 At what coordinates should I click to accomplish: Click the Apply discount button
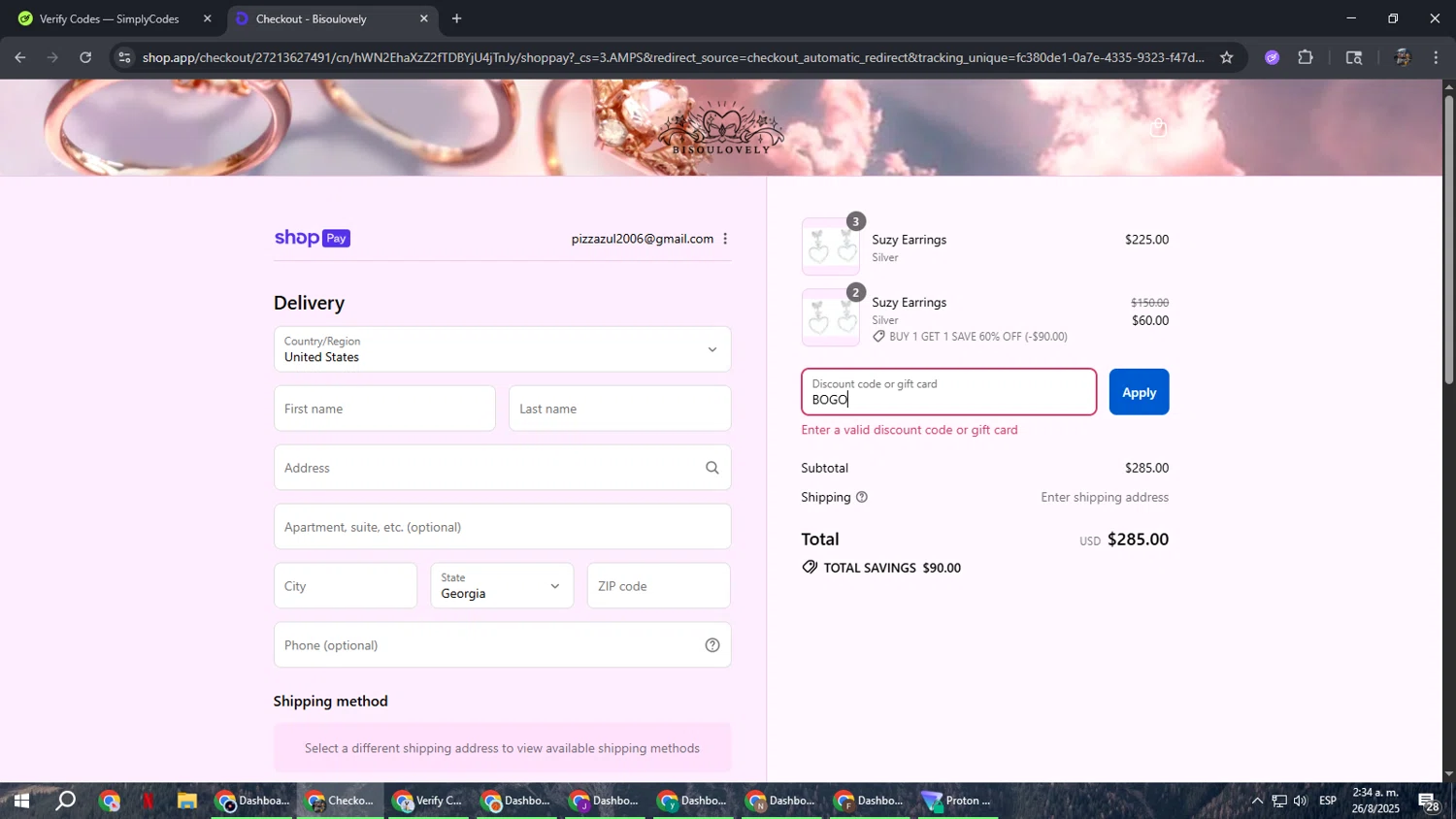(x=1139, y=392)
